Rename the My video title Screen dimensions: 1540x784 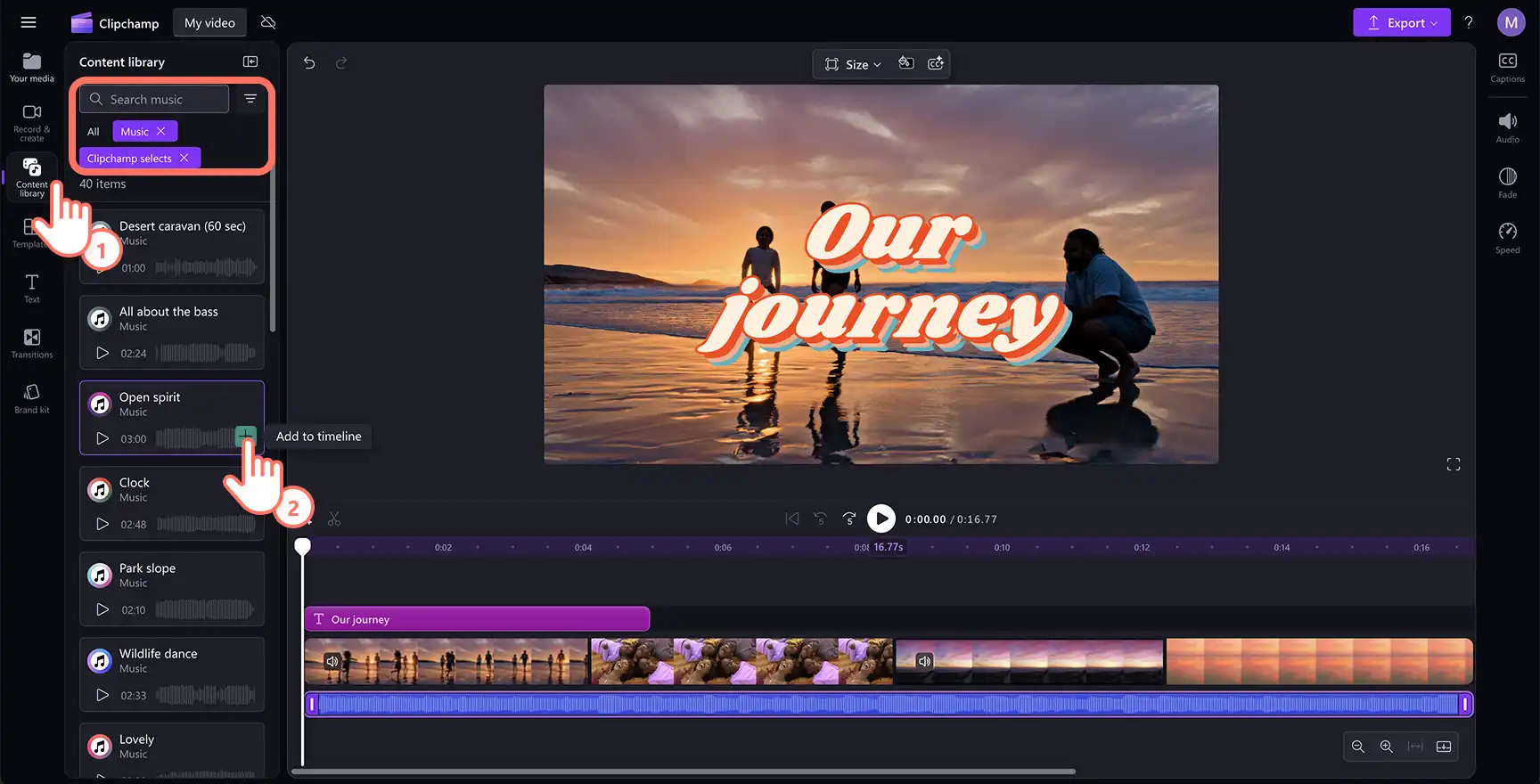tap(209, 23)
